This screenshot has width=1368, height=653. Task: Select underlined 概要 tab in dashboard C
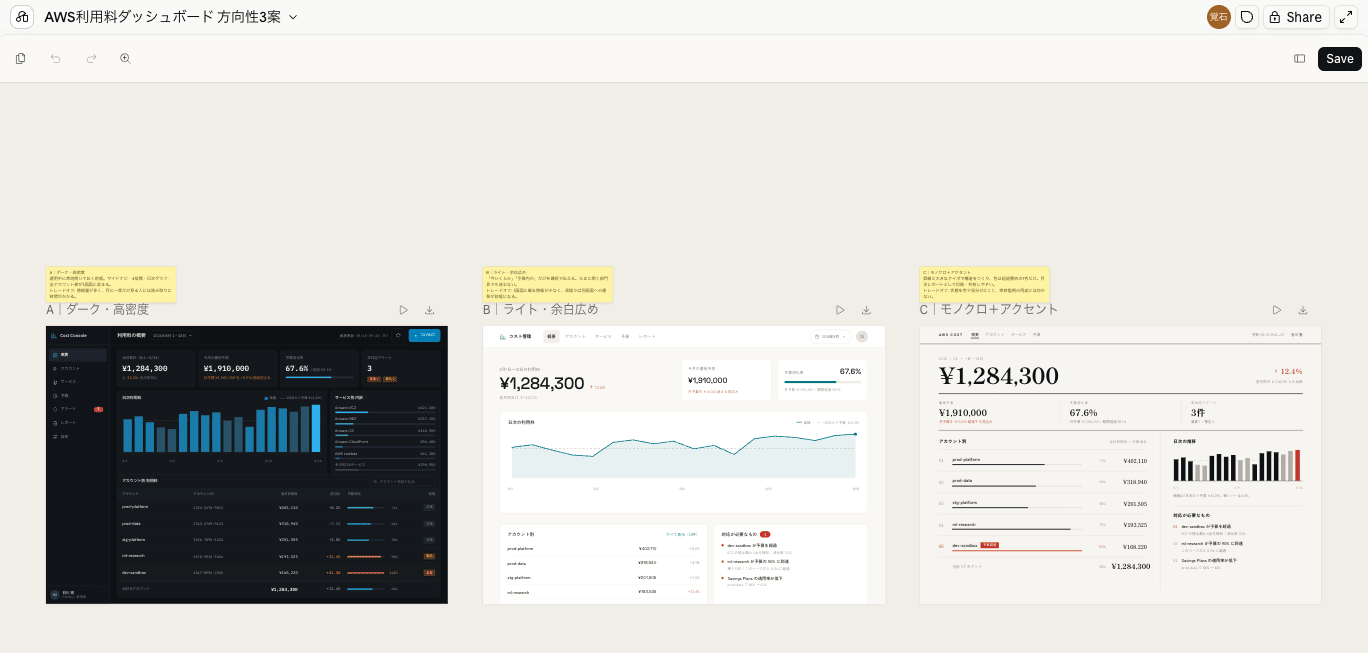pos(975,334)
